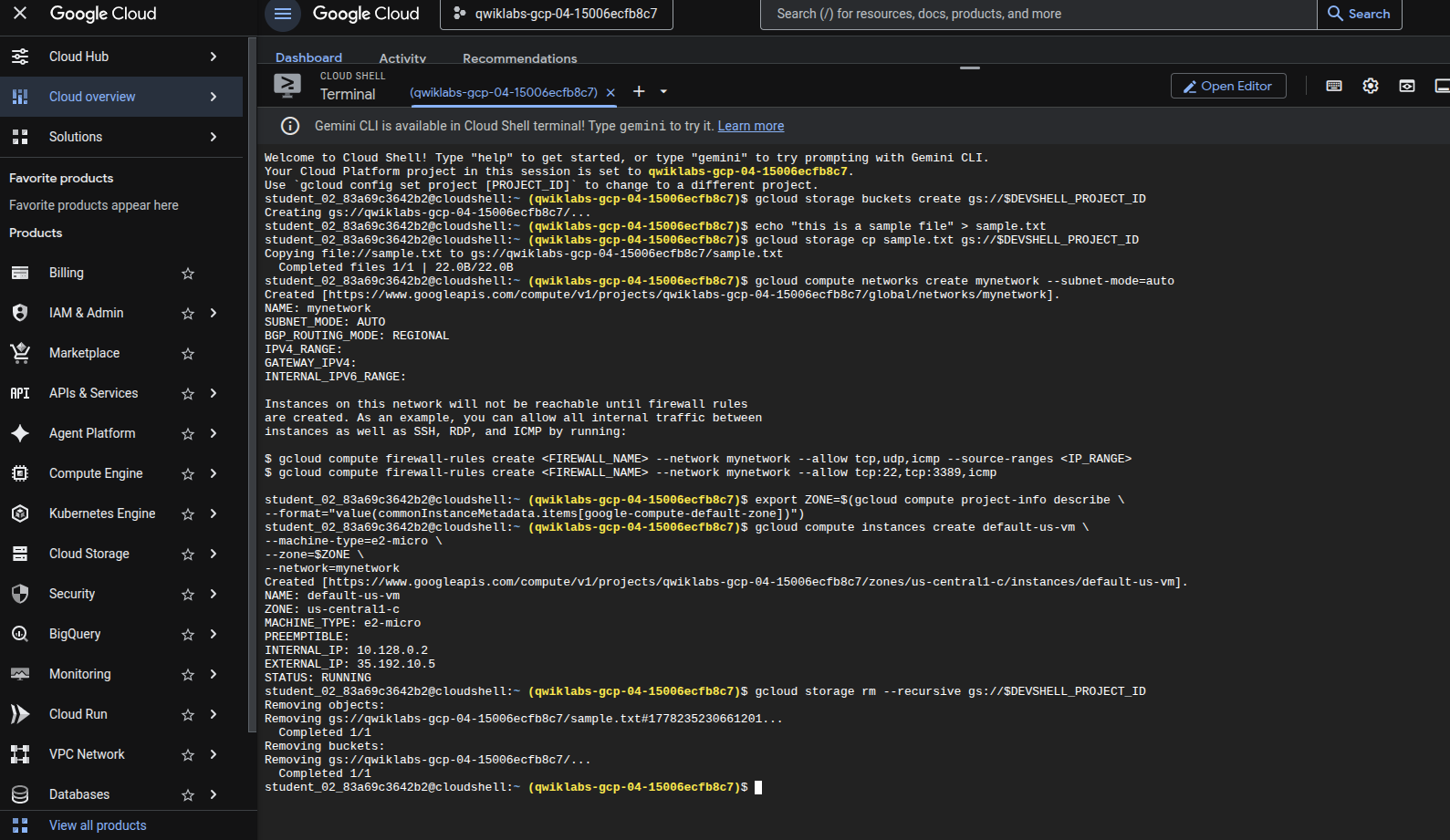This screenshot has height=840, width=1450.
Task: Click the Search button
Action: (x=1360, y=14)
